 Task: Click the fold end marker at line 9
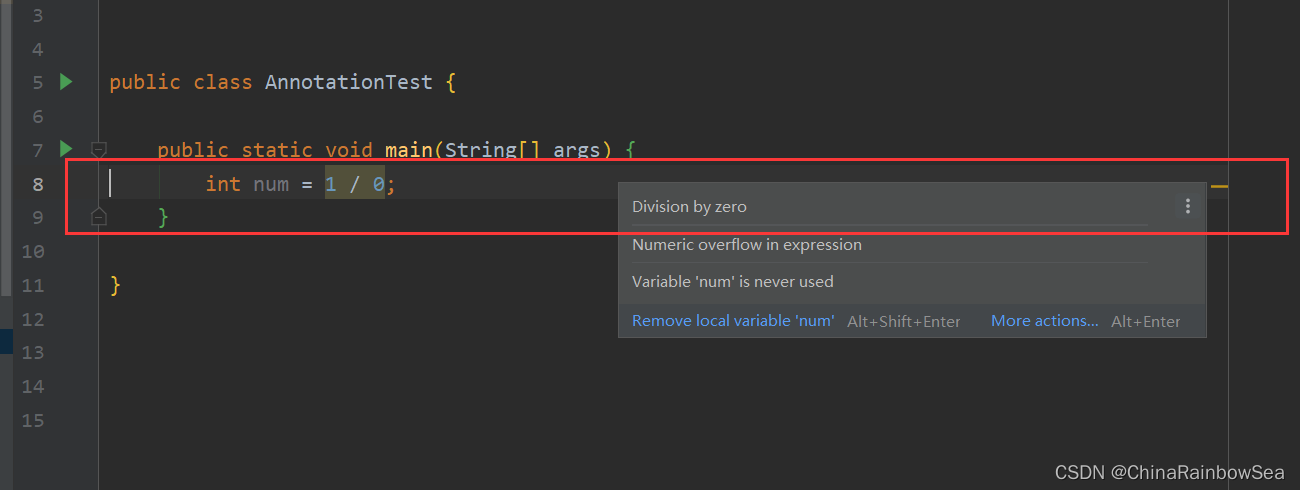(98, 217)
